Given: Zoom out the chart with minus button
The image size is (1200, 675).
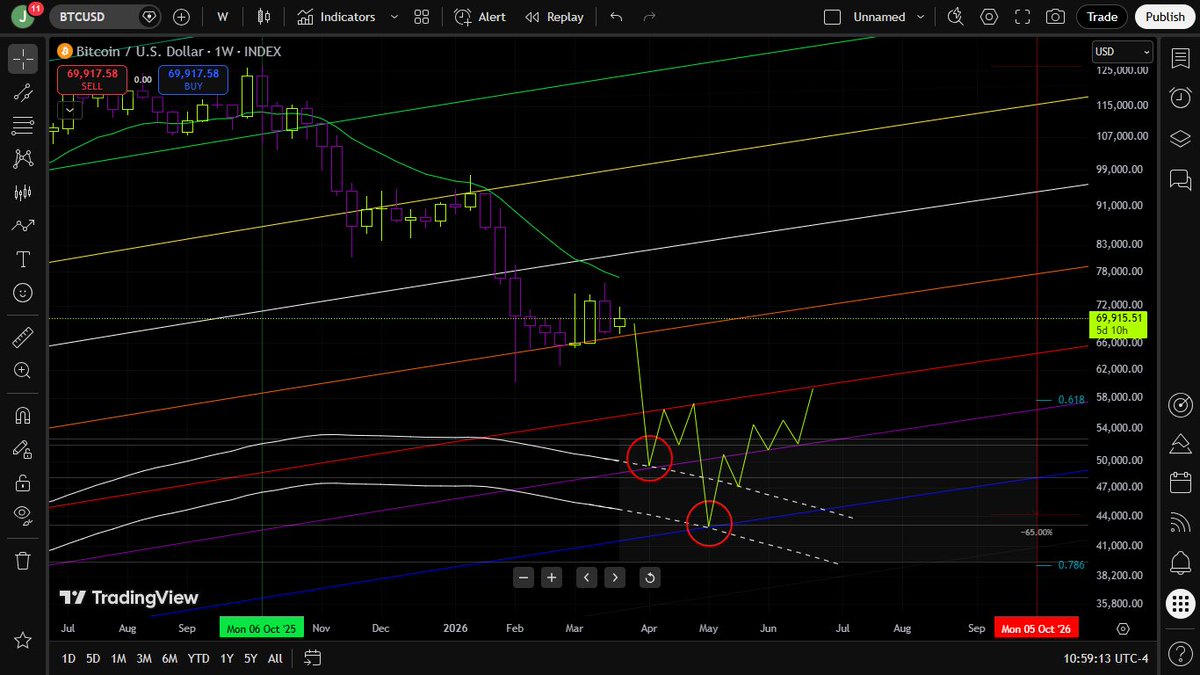Looking at the screenshot, I should pyautogui.click(x=523, y=577).
